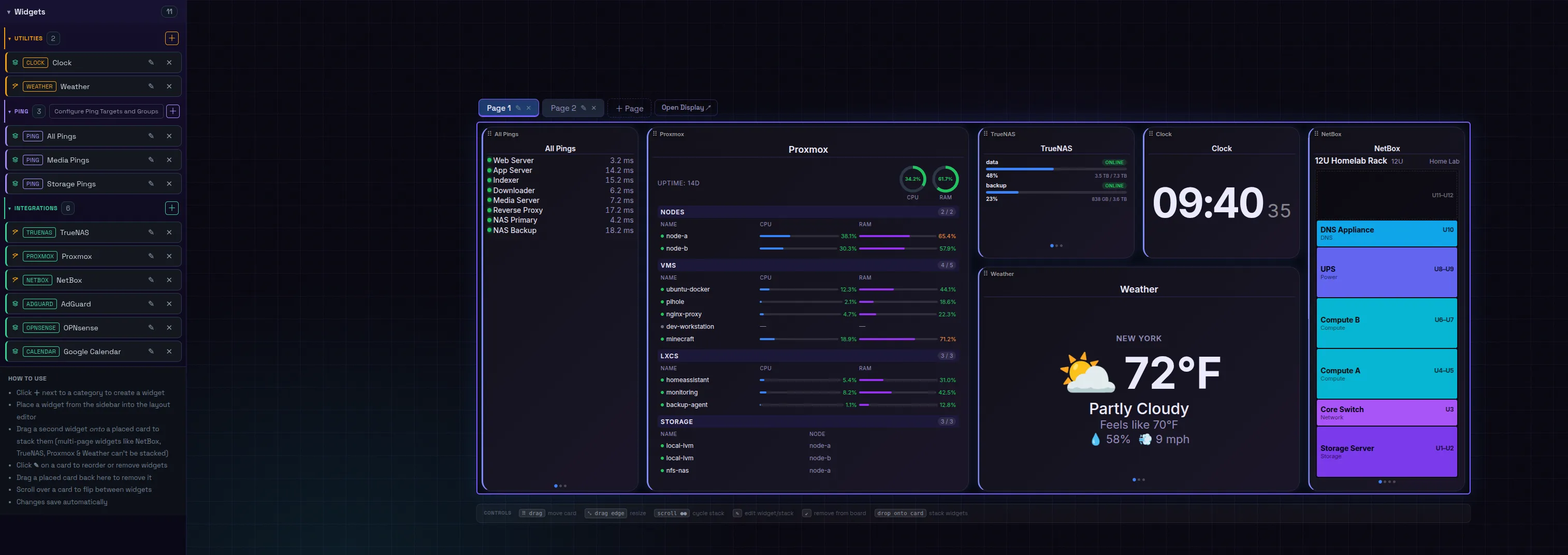
Task: Click the stack icon on AdGuard widget
Action: click(x=15, y=304)
